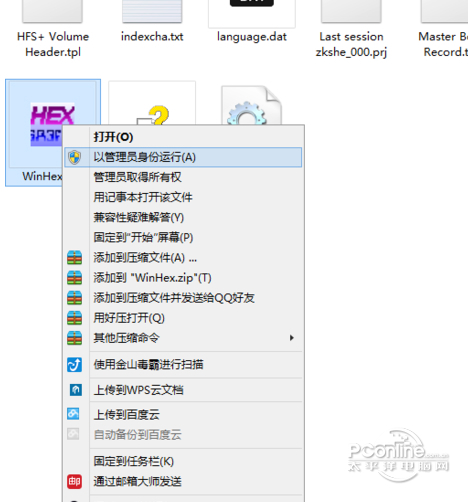The height and width of the screenshot is (502, 468).
Task: Click the indexcha.txt file name
Action: (x=152, y=36)
